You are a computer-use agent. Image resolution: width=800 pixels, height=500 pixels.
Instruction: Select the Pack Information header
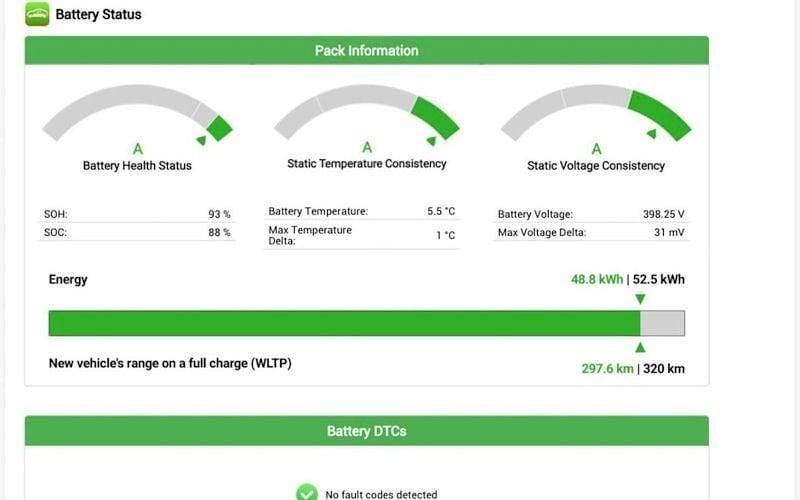[366, 51]
